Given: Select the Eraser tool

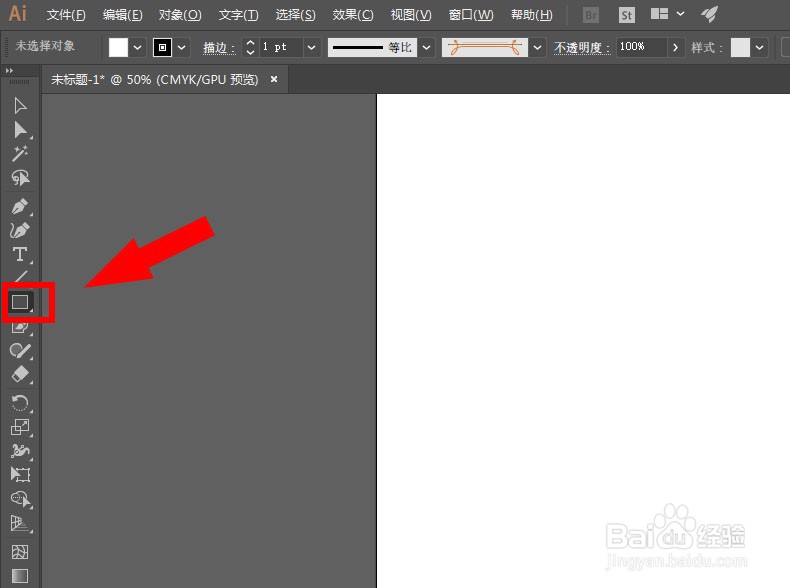Looking at the screenshot, I should pyautogui.click(x=20, y=374).
